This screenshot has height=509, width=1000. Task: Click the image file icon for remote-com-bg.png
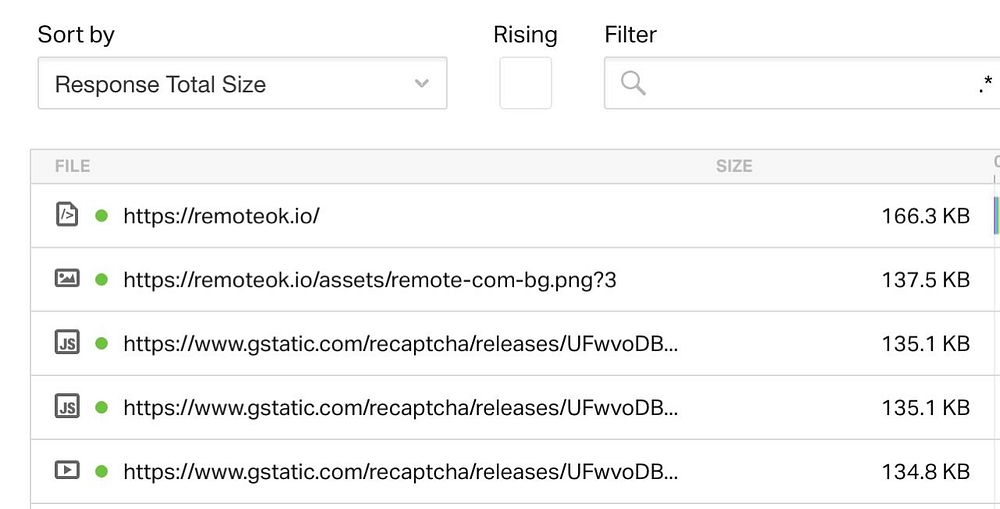[x=67, y=279]
